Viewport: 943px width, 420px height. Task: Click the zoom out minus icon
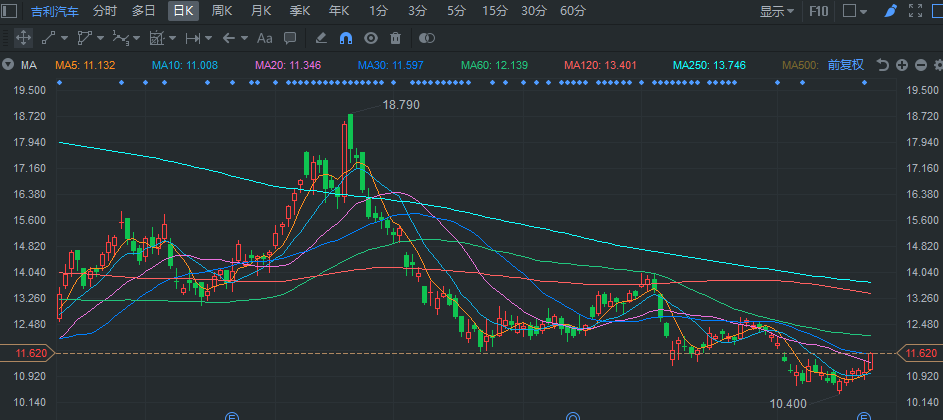pyautogui.click(x=919, y=65)
